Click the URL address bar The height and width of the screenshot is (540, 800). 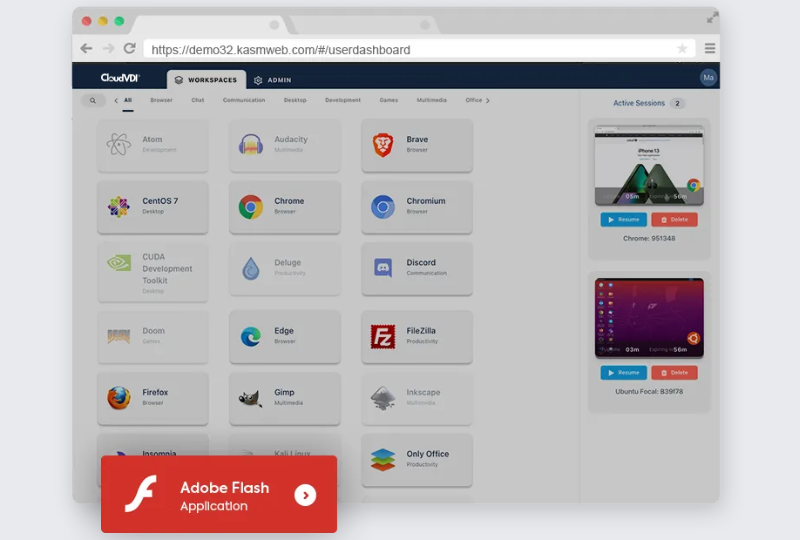(x=419, y=50)
